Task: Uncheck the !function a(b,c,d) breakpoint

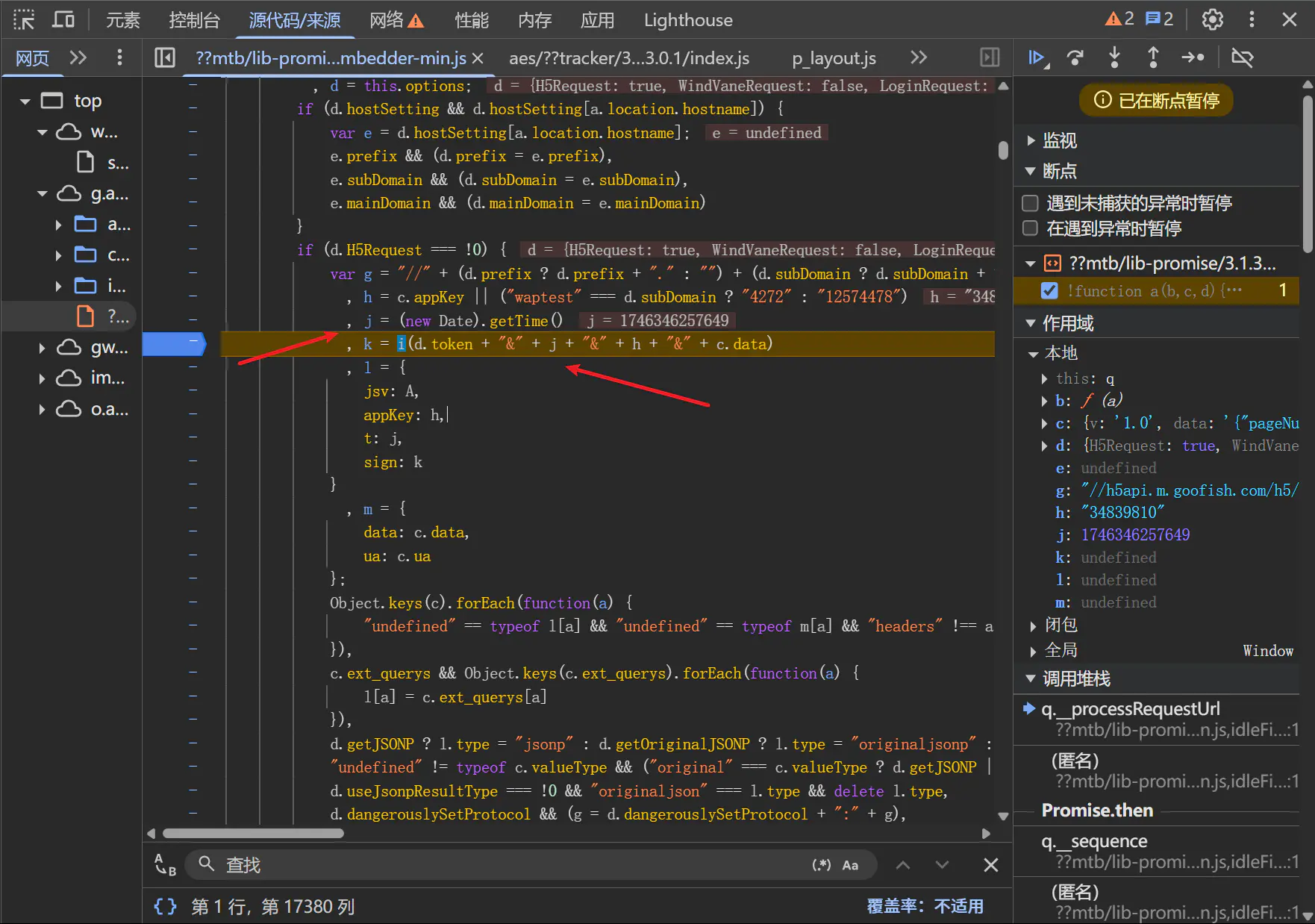Action: click(x=1049, y=291)
